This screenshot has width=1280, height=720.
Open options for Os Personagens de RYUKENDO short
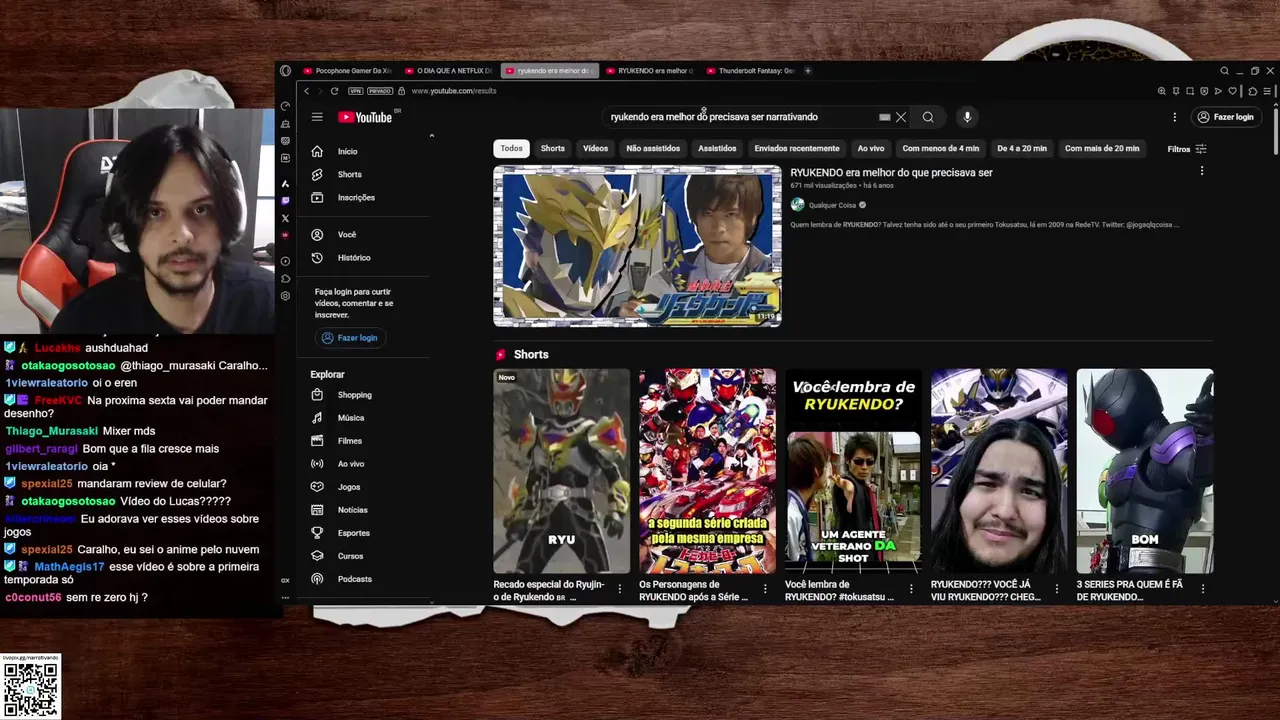pos(765,590)
